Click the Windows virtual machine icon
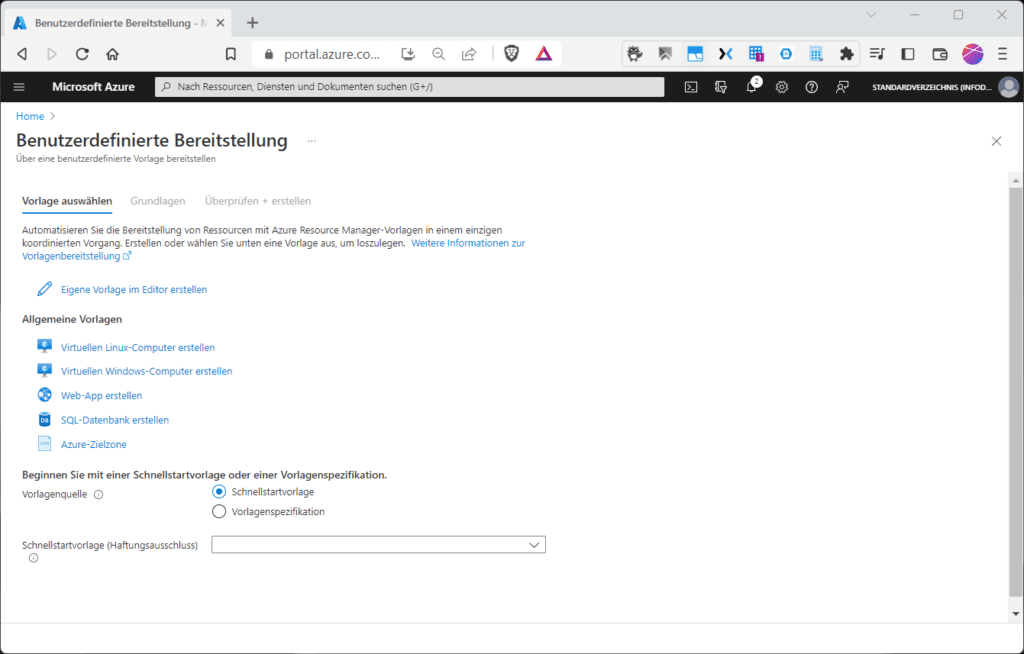Screen dimensions: 1024x654 click(44, 370)
